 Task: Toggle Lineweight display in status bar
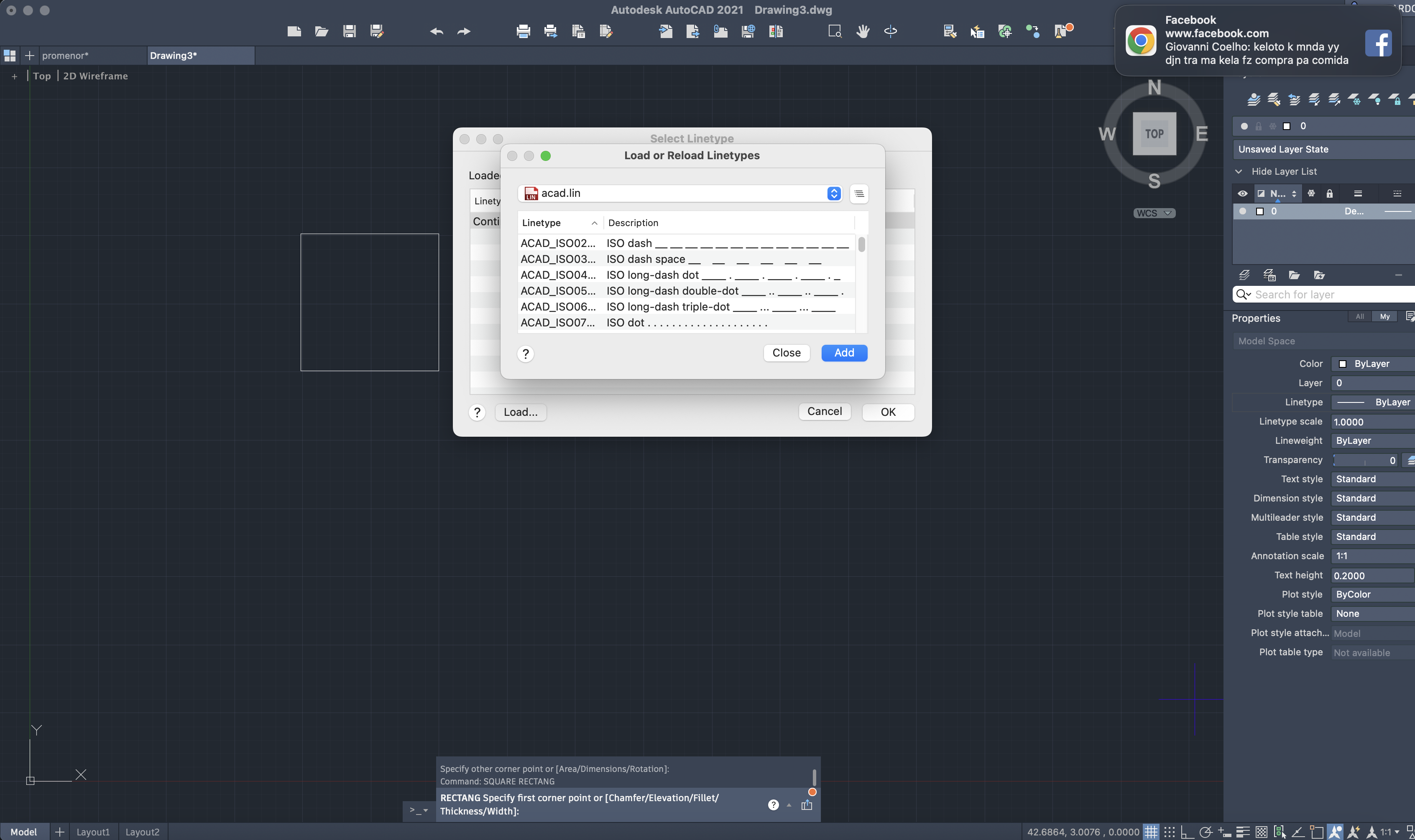click(1243, 832)
